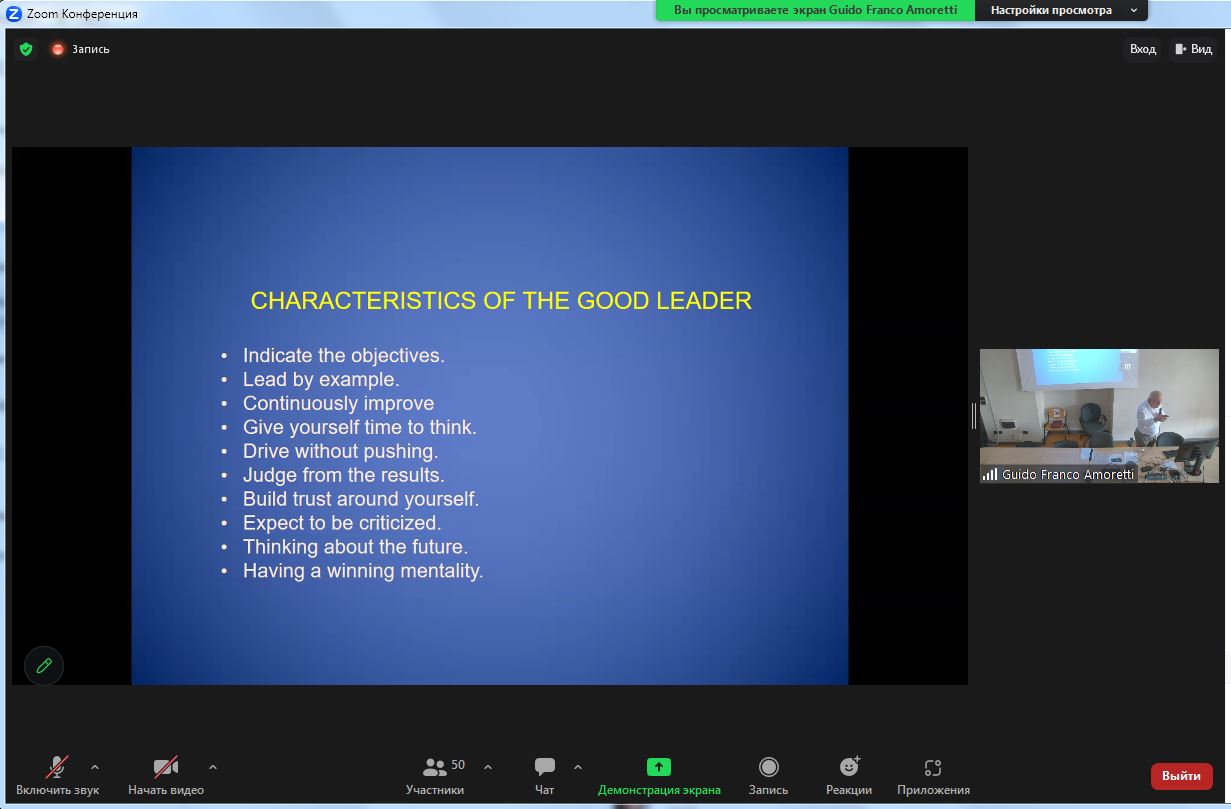Click the Вход sign-in button

click(1142, 49)
